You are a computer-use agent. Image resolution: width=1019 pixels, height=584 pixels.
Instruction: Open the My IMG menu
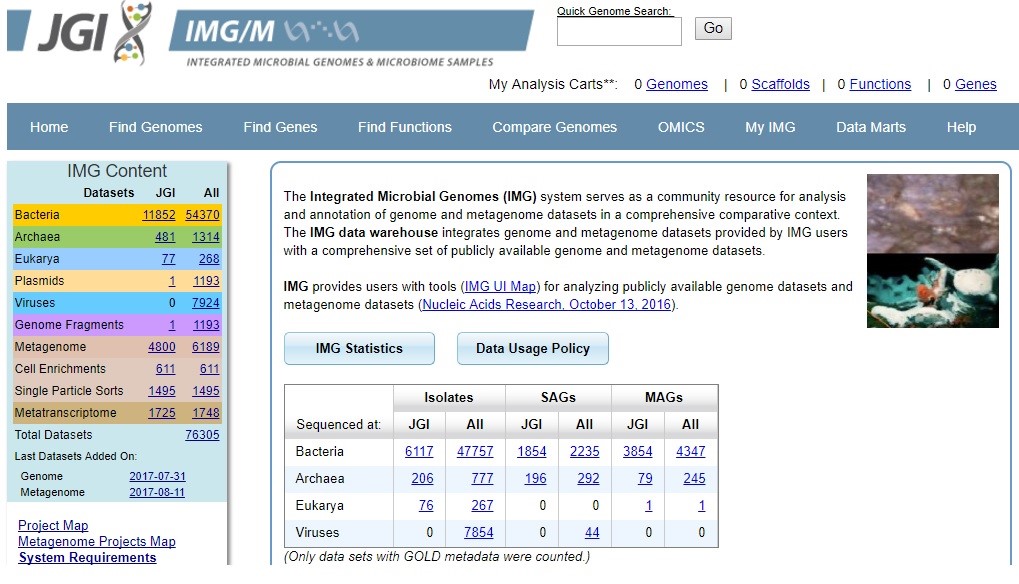tap(770, 127)
